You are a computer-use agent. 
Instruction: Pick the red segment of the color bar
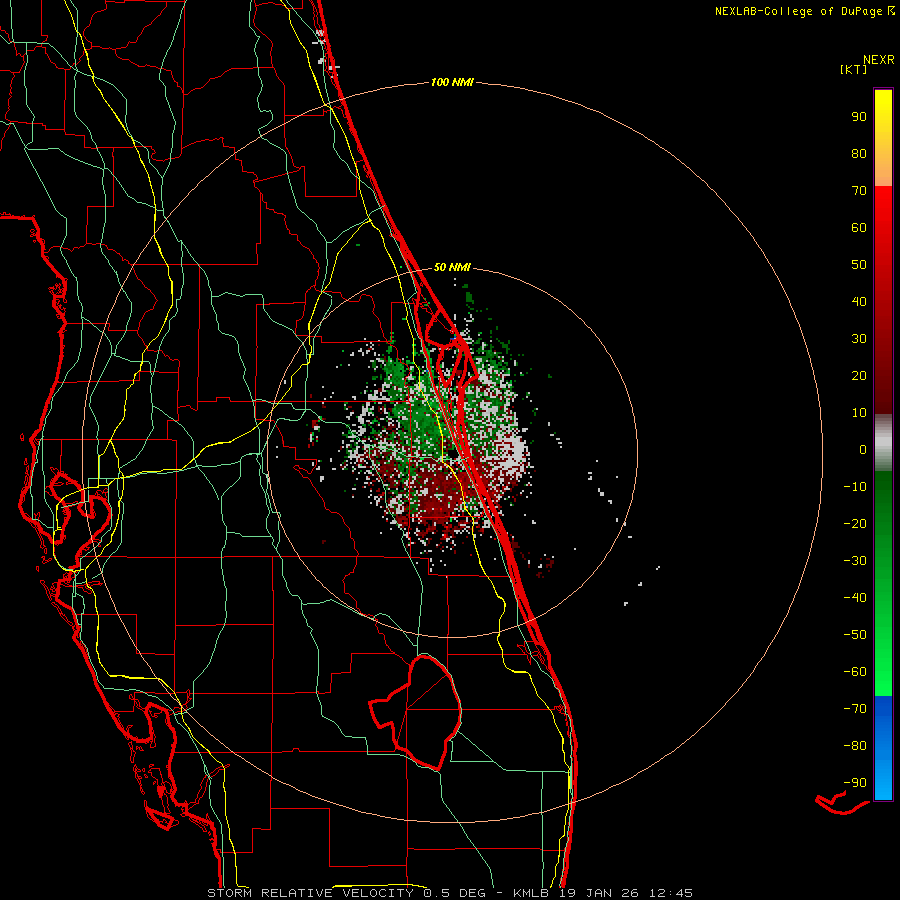(x=883, y=300)
